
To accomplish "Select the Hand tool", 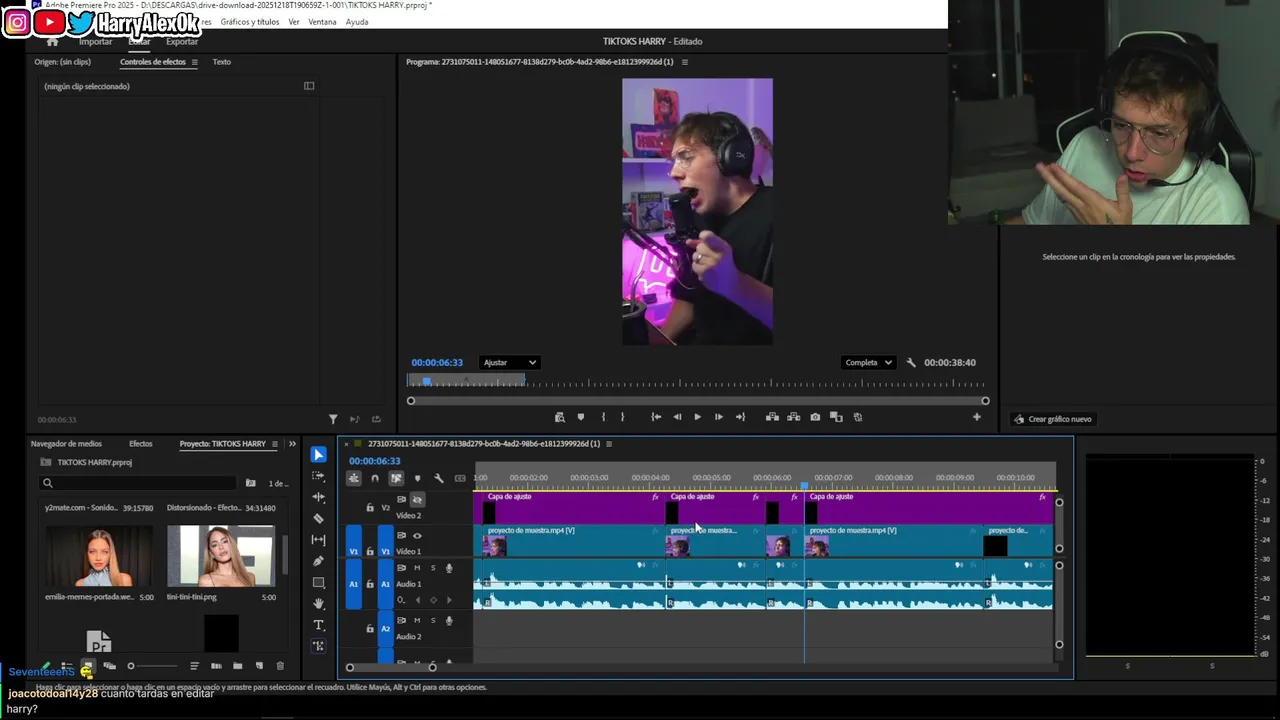I will tap(318, 604).
